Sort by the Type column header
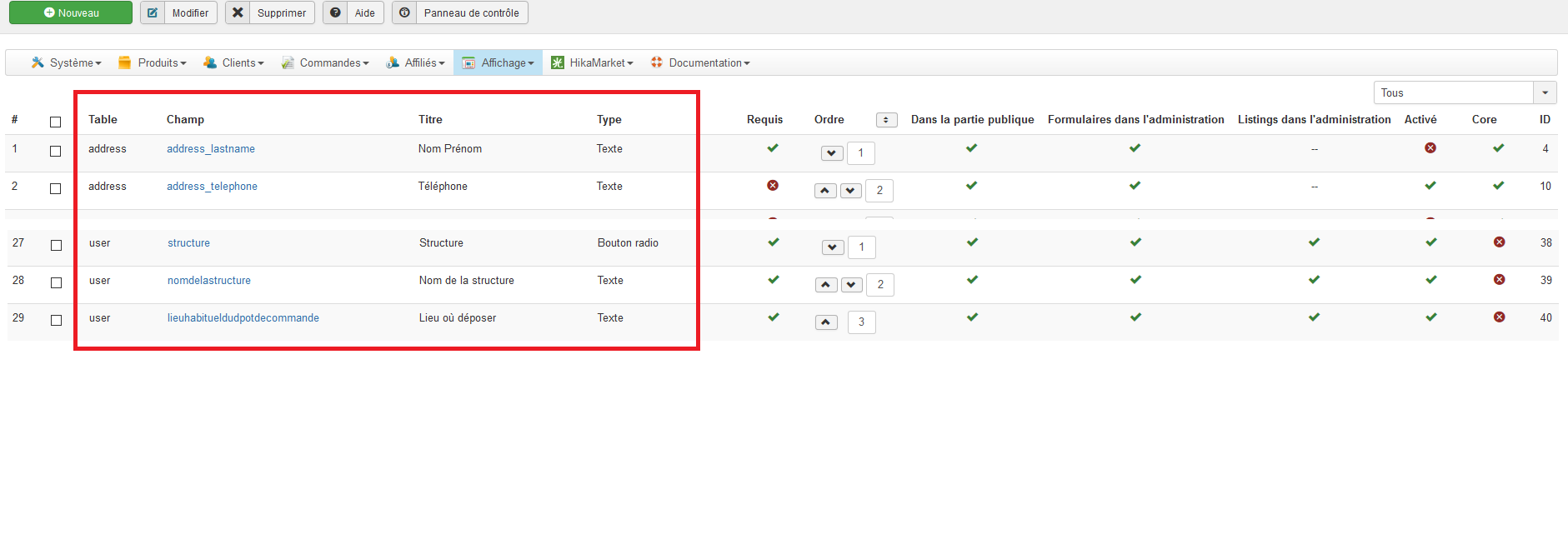The height and width of the screenshot is (559, 1568). 609,120
